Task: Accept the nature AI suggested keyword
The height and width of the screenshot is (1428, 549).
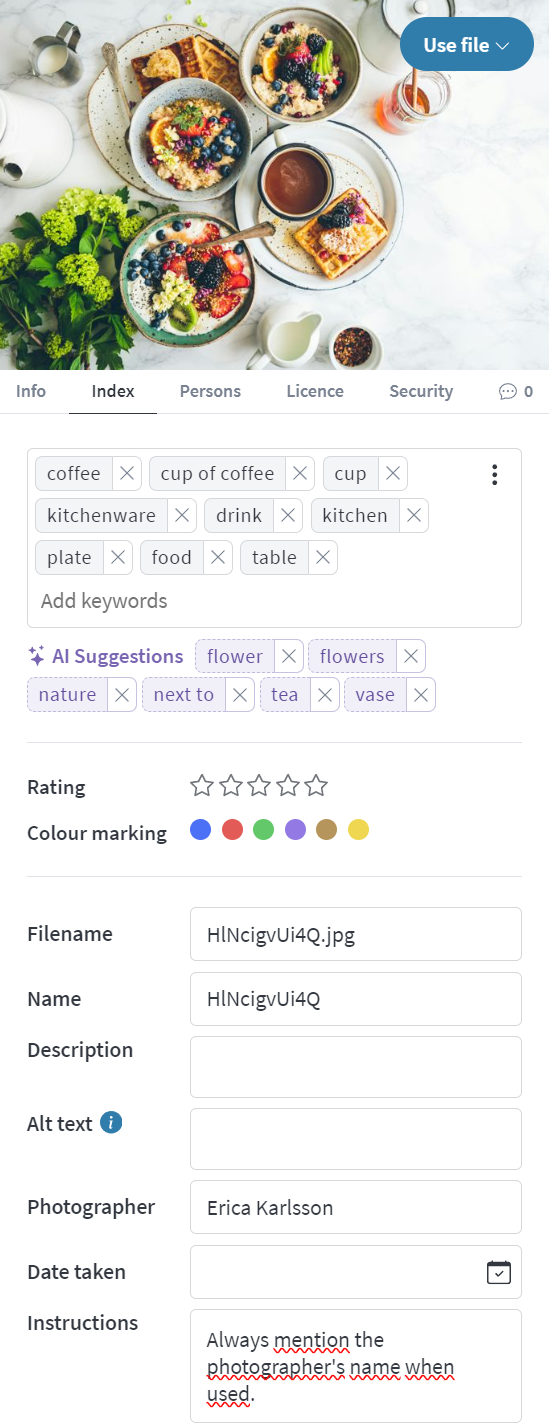Action: pos(68,695)
